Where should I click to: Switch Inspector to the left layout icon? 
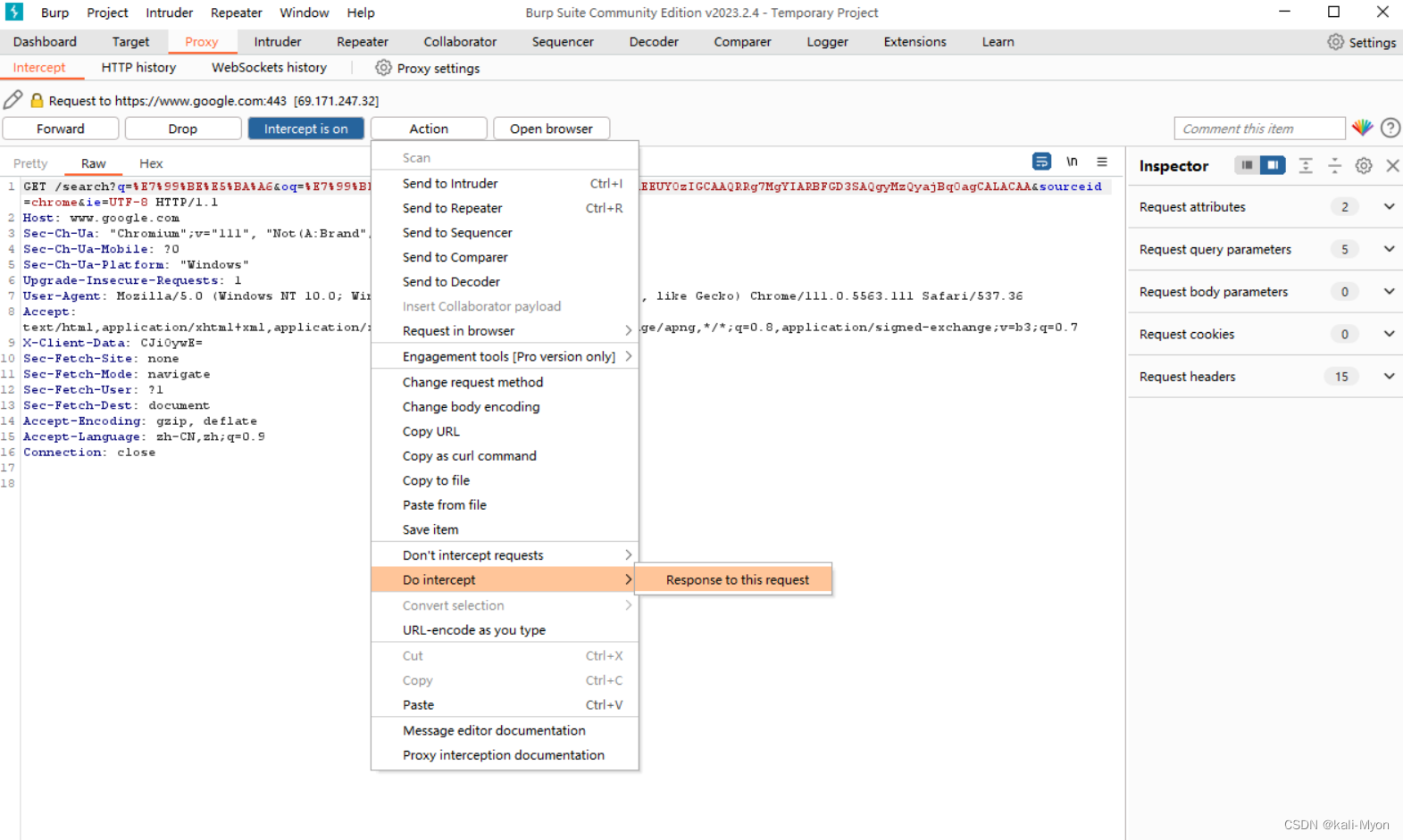(x=1247, y=165)
